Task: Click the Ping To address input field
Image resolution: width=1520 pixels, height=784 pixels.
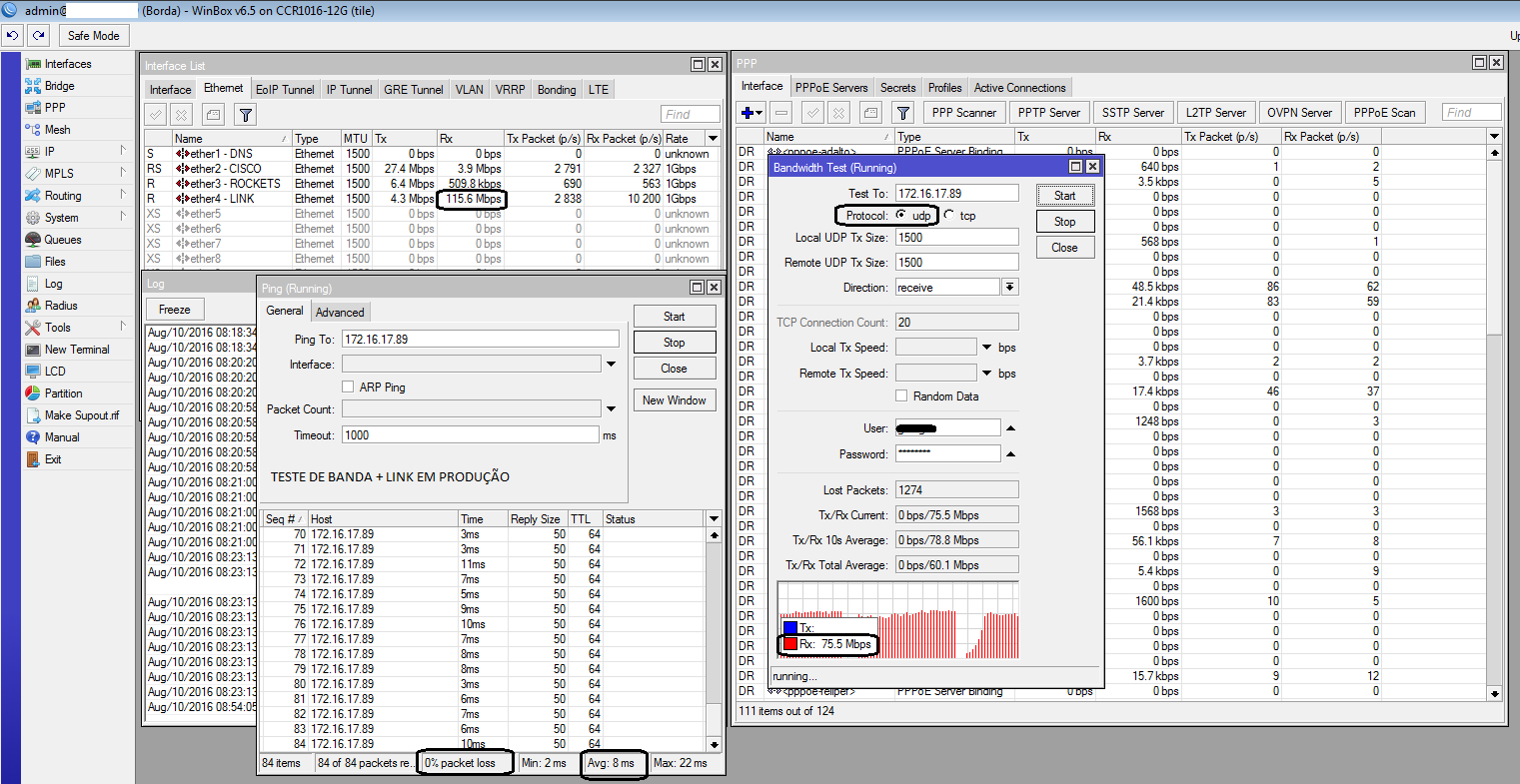Action: (480, 340)
